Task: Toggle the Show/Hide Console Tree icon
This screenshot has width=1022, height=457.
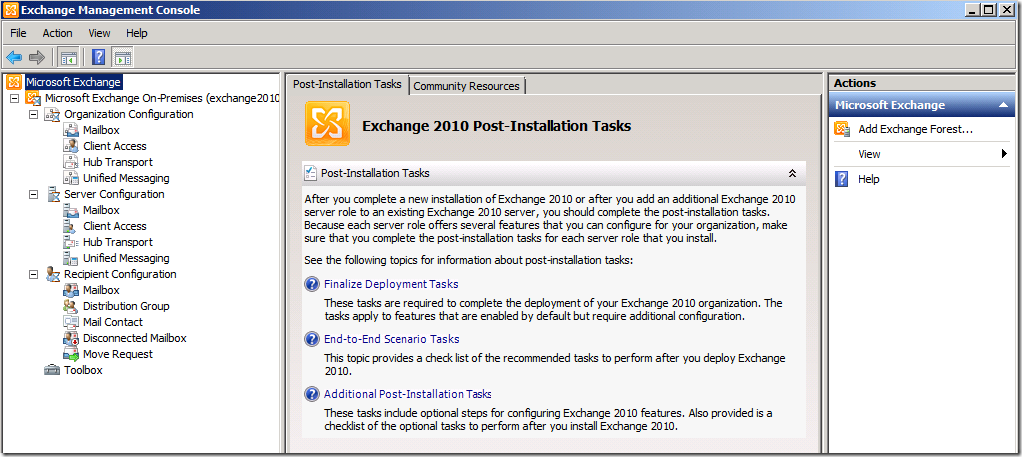Action: point(68,57)
